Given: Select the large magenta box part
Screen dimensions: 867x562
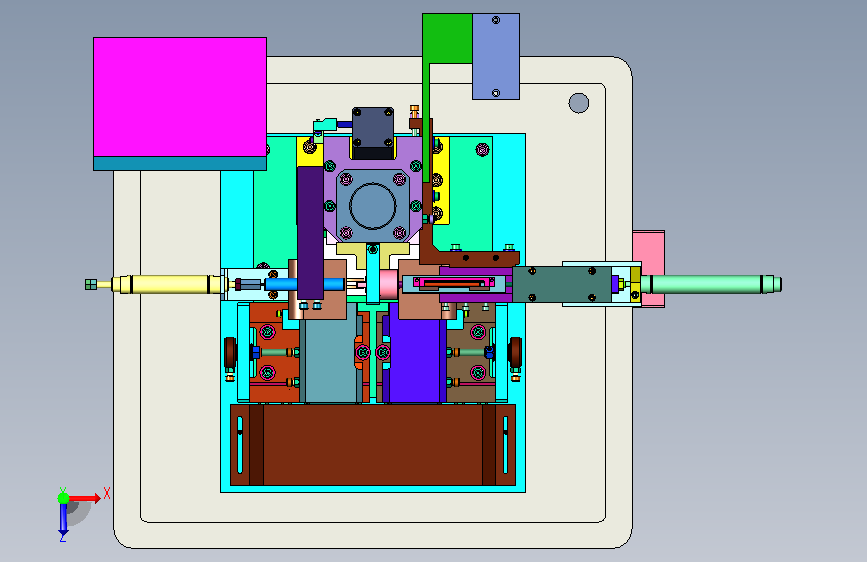Looking at the screenshot, I should (x=180, y=97).
